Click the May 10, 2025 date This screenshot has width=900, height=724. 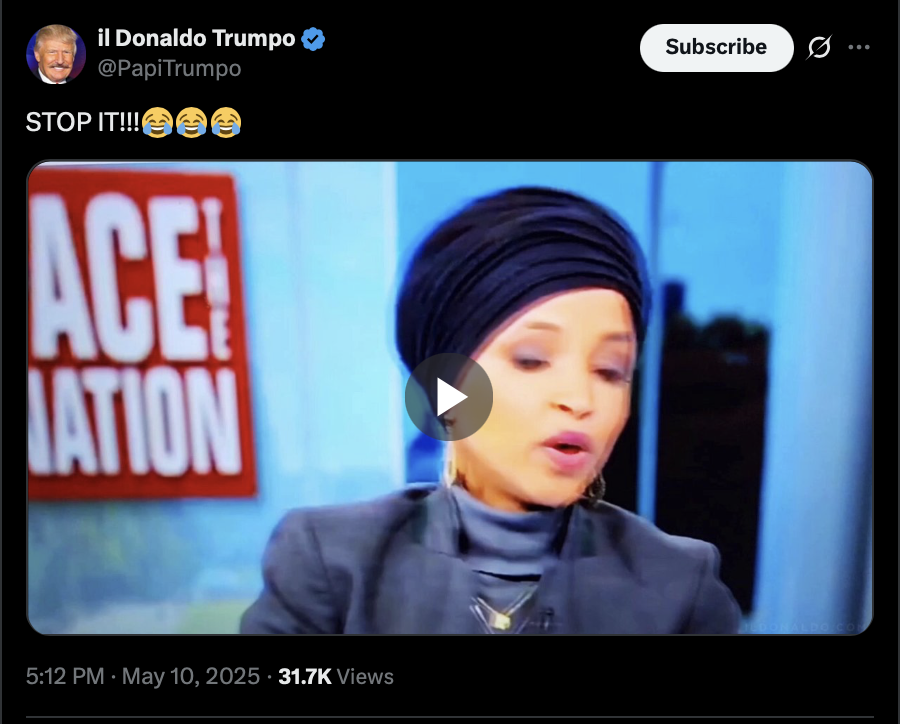click(191, 676)
